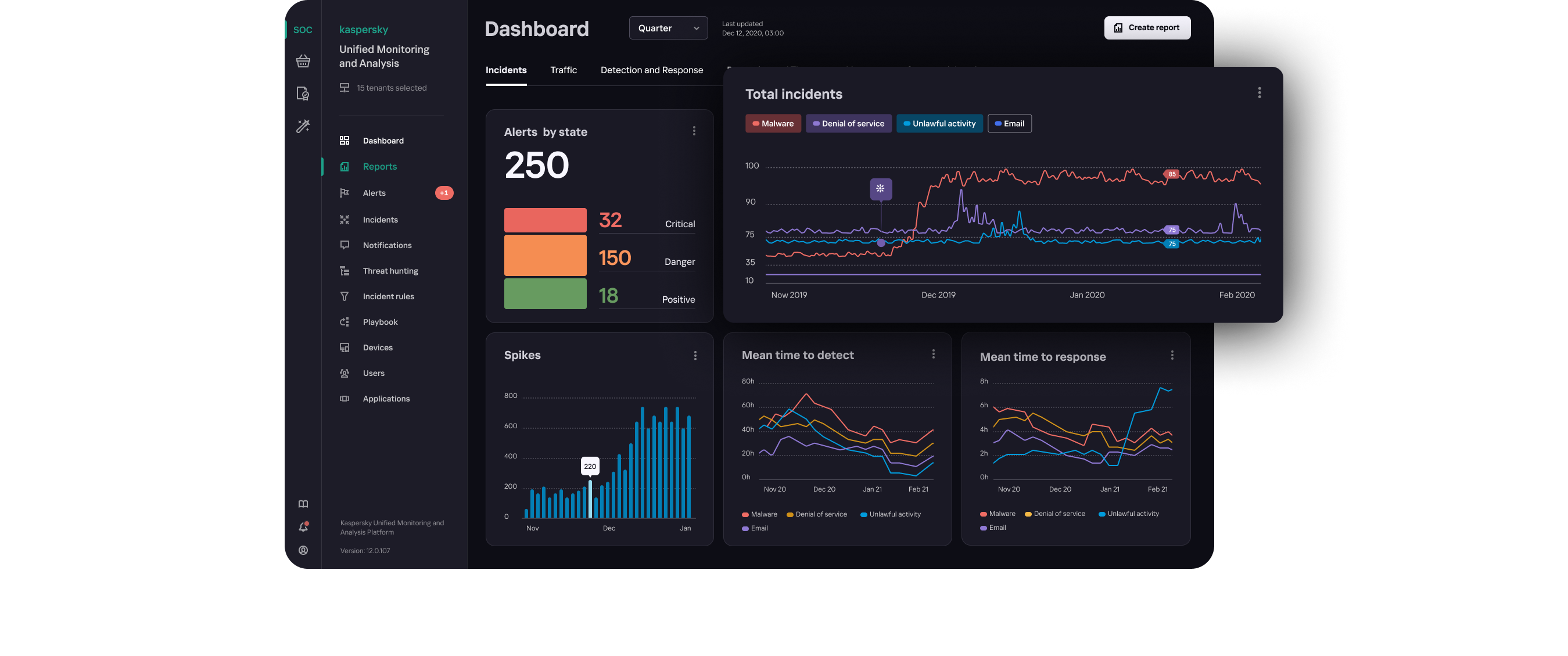Click the shopping basket icon in left rail
Viewport: 1568px width, 656px height.
(303, 61)
